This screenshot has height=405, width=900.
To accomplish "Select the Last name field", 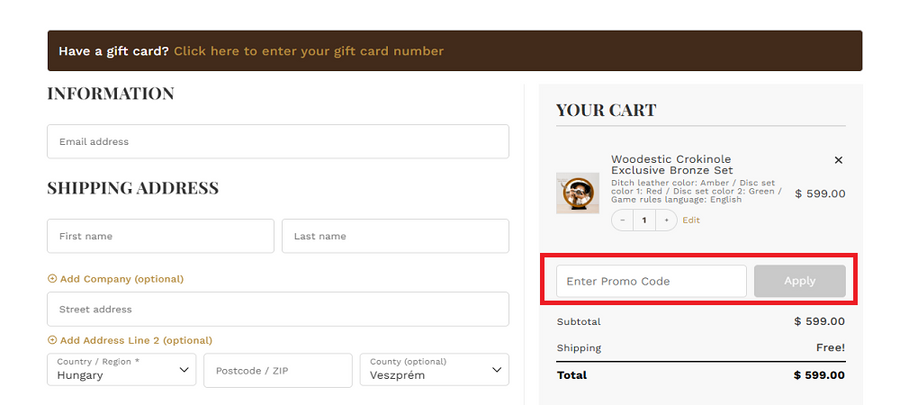I will point(395,237).
